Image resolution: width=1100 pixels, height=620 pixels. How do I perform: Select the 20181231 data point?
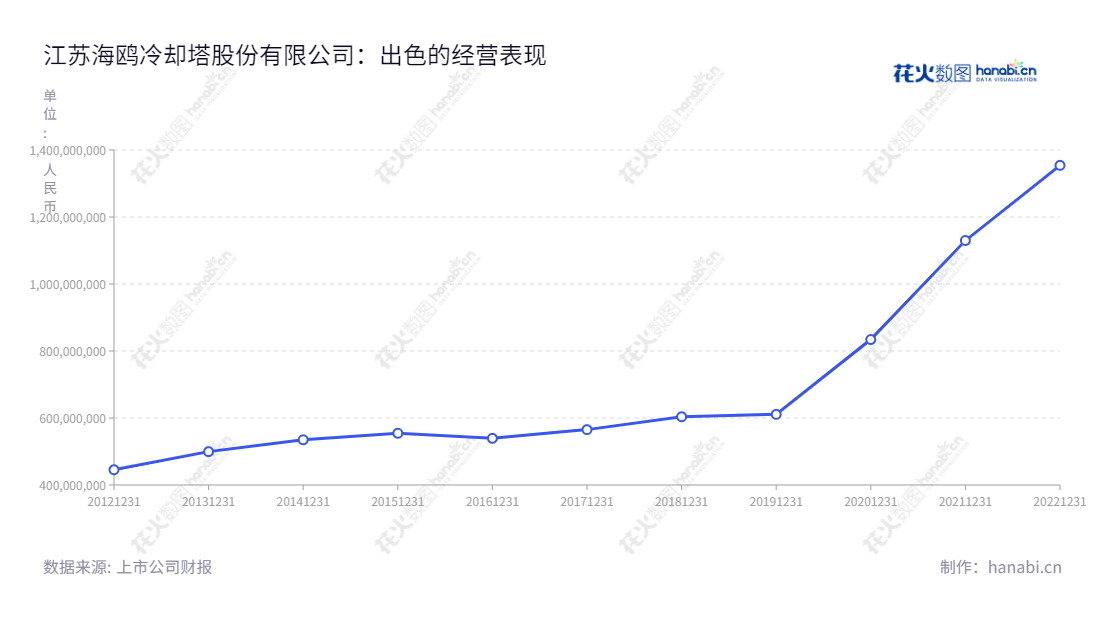coord(681,417)
